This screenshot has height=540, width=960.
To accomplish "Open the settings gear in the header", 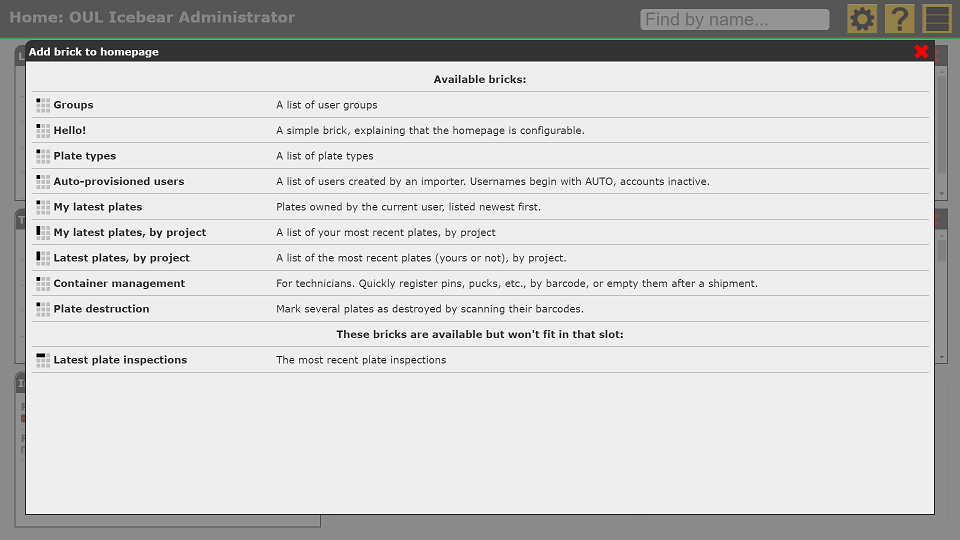I will point(862,19).
